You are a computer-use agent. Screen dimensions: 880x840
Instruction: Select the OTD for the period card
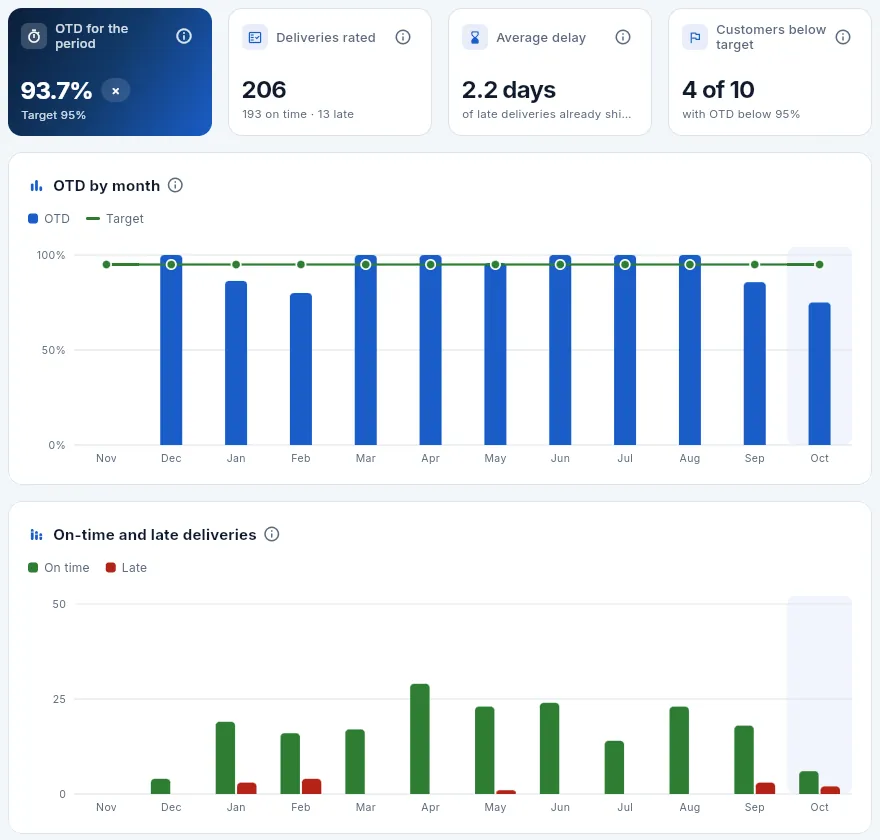(x=110, y=72)
